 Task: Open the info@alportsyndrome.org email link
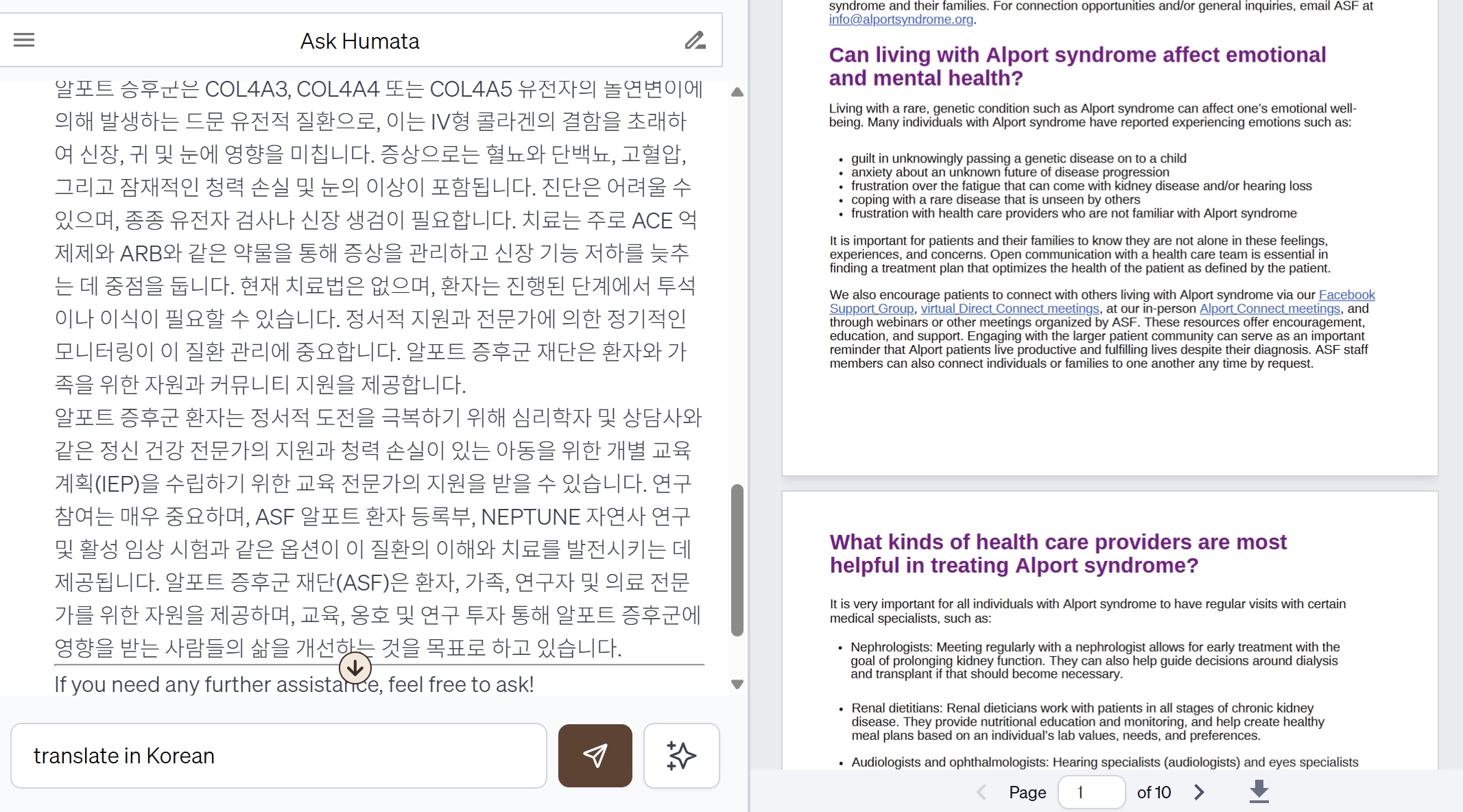[x=901, y=19]
